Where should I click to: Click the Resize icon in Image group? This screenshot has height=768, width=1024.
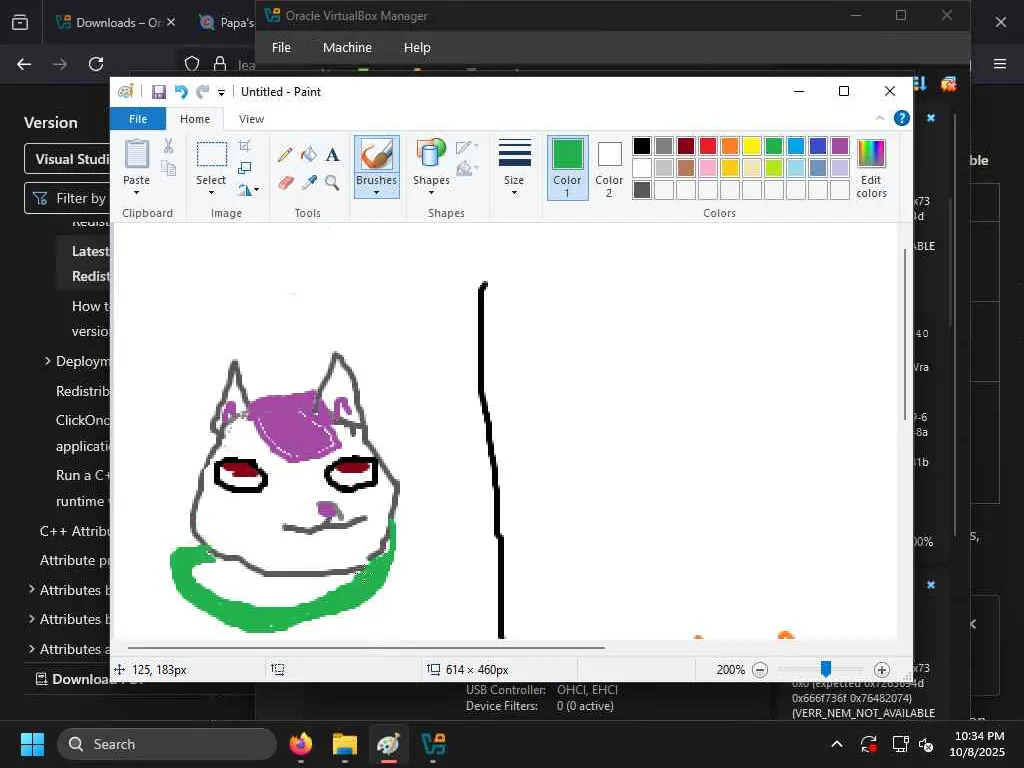click(245, 168)
